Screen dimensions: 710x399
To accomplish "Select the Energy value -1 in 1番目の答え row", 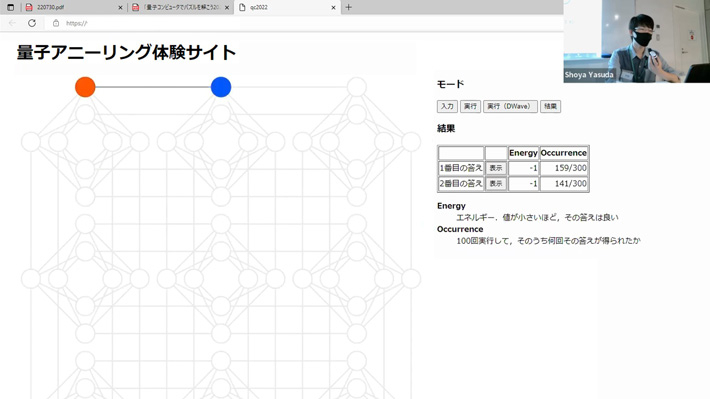I will 533,168.
